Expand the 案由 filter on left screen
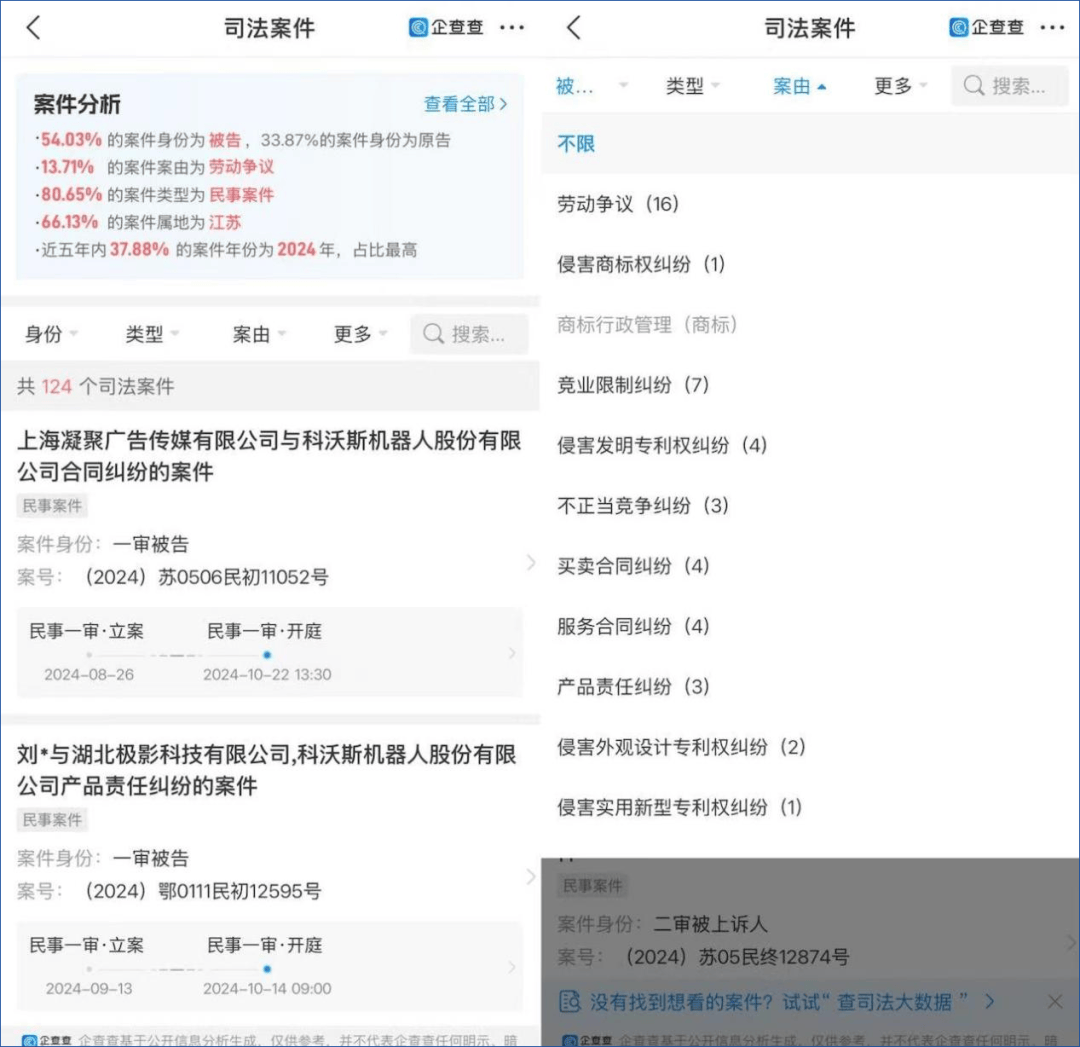This screenshot has width=1080, height=1047. click(259, 334)
